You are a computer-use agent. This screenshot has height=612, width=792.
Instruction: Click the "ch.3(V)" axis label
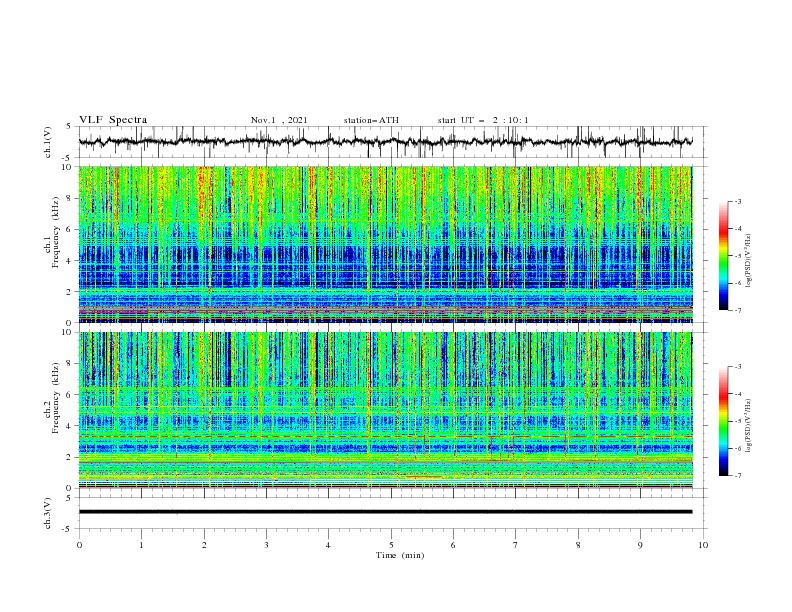[48, 513]
